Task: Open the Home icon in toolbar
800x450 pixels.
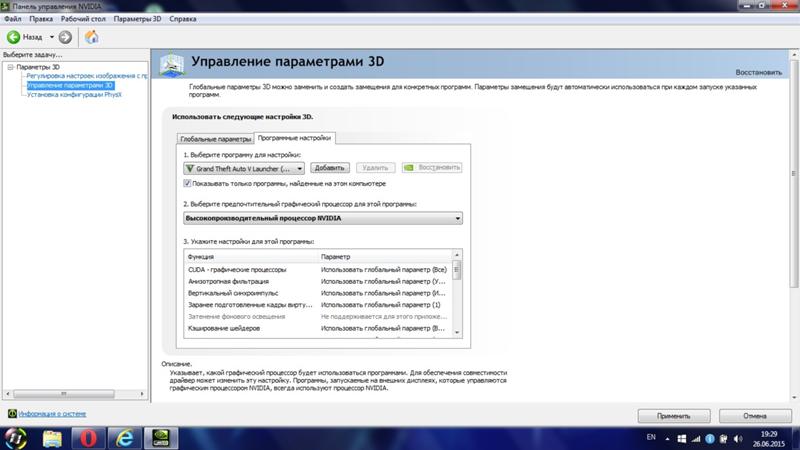Action: [92, 37]
